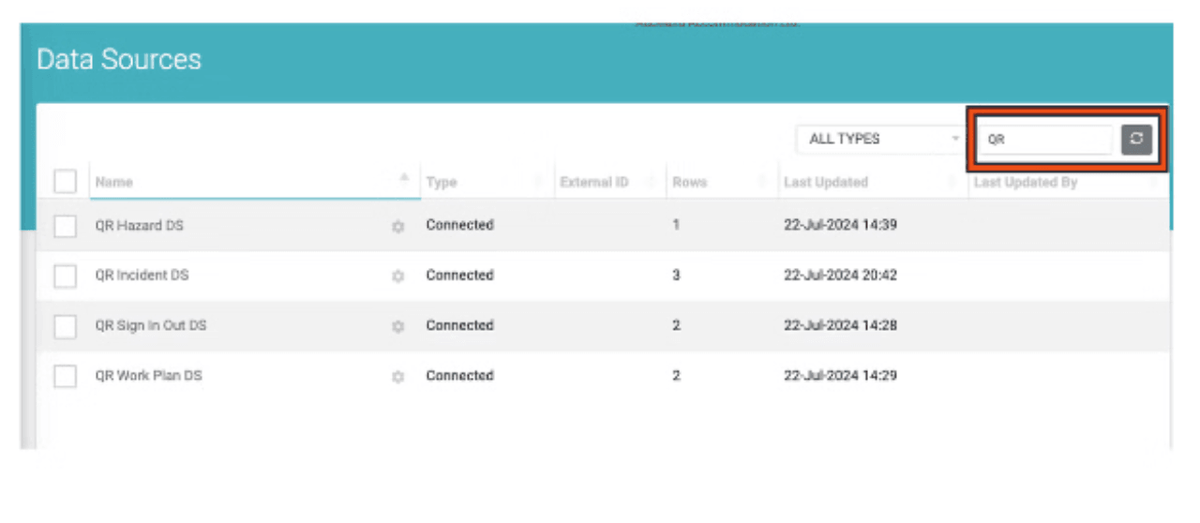
Task: Select the QR Hazard DS row checkbox
Action: click(x=65, y=227)
